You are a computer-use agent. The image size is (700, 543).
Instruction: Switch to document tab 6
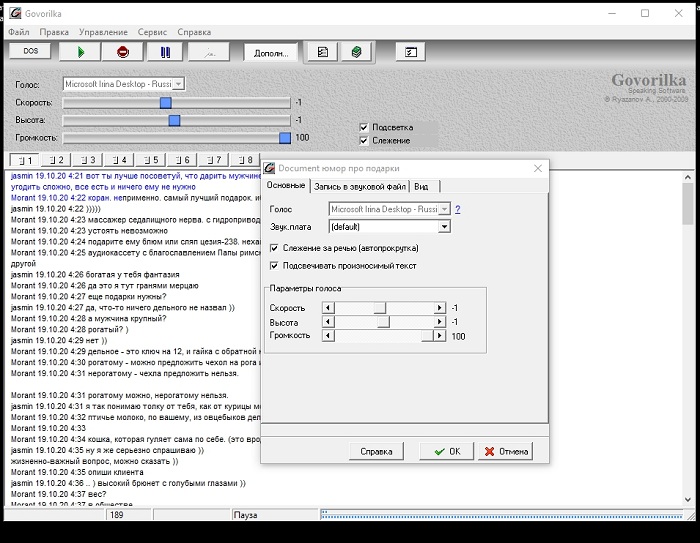click(182, 160)
